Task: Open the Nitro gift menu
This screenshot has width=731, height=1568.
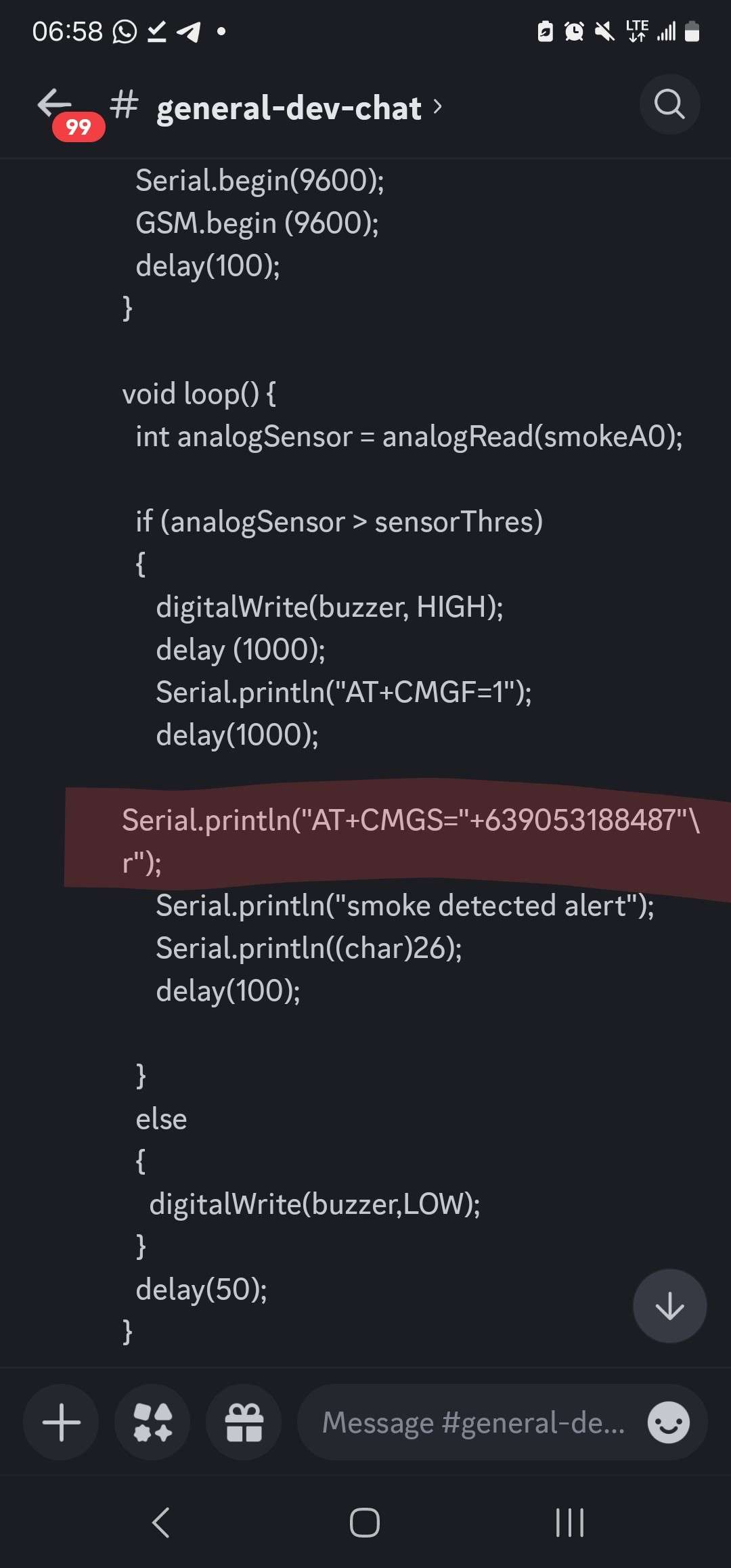Action: tap(243, 1422)
